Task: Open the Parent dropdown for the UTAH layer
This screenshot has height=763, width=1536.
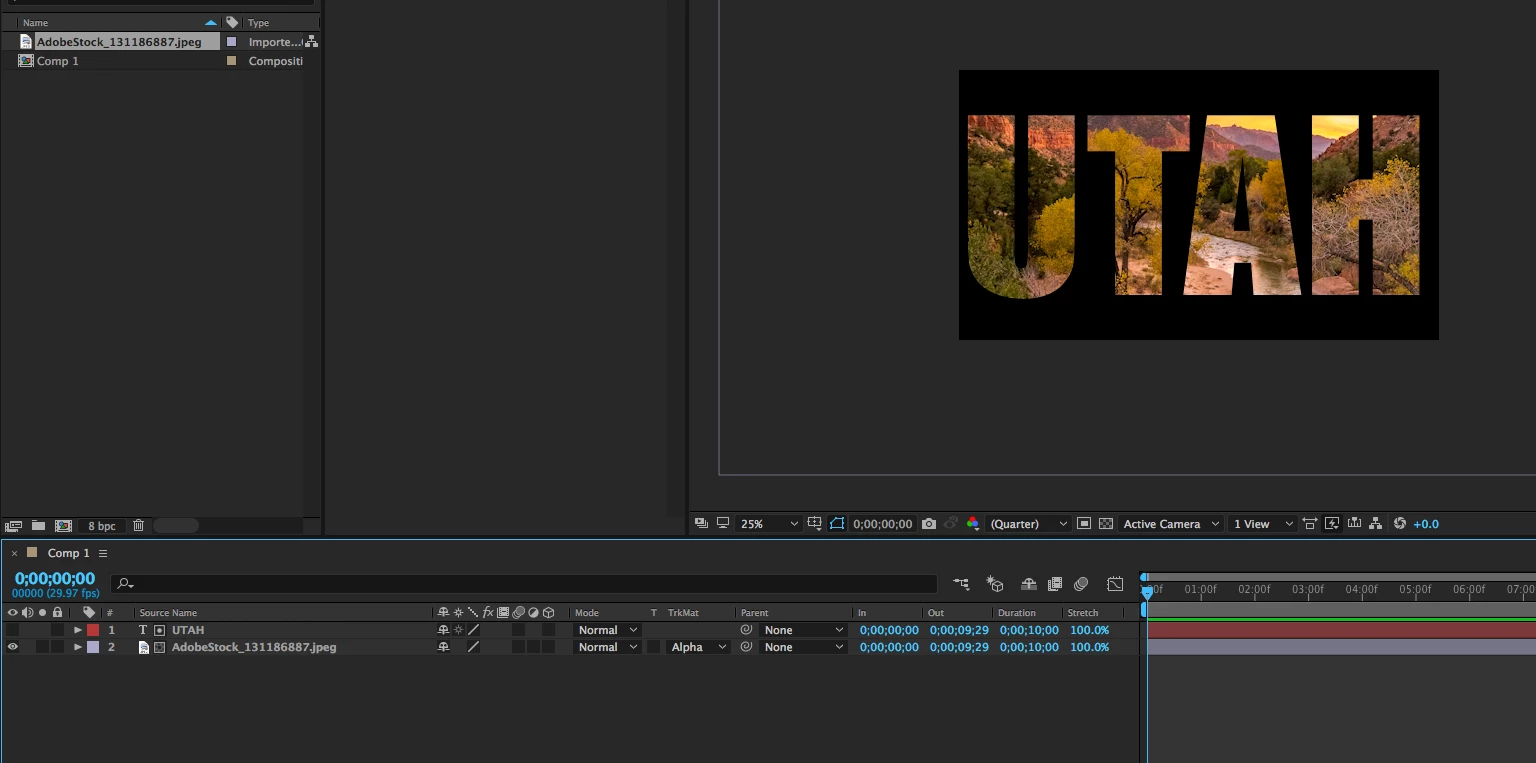Action: [804, 630]
